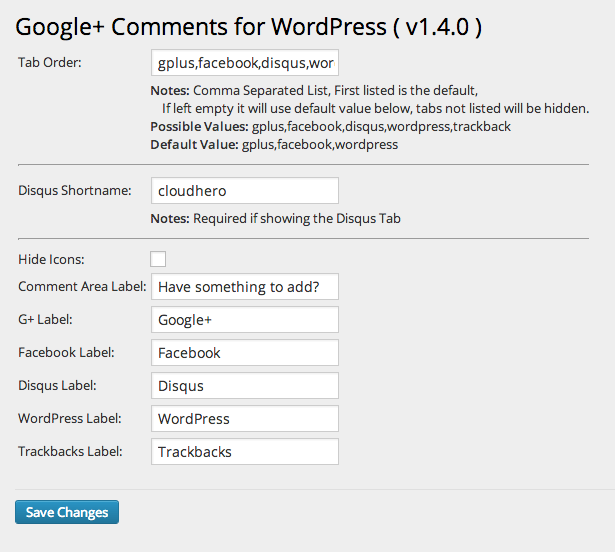
Task: Edit the Trackbacks Label field
Action: [245, 452]
